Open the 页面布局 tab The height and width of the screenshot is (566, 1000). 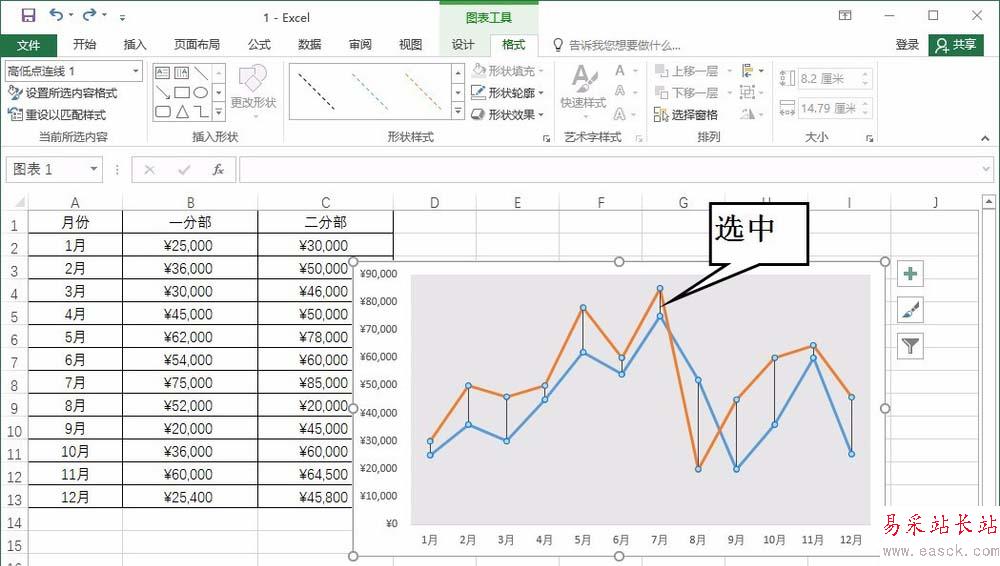tap(196, 44)
